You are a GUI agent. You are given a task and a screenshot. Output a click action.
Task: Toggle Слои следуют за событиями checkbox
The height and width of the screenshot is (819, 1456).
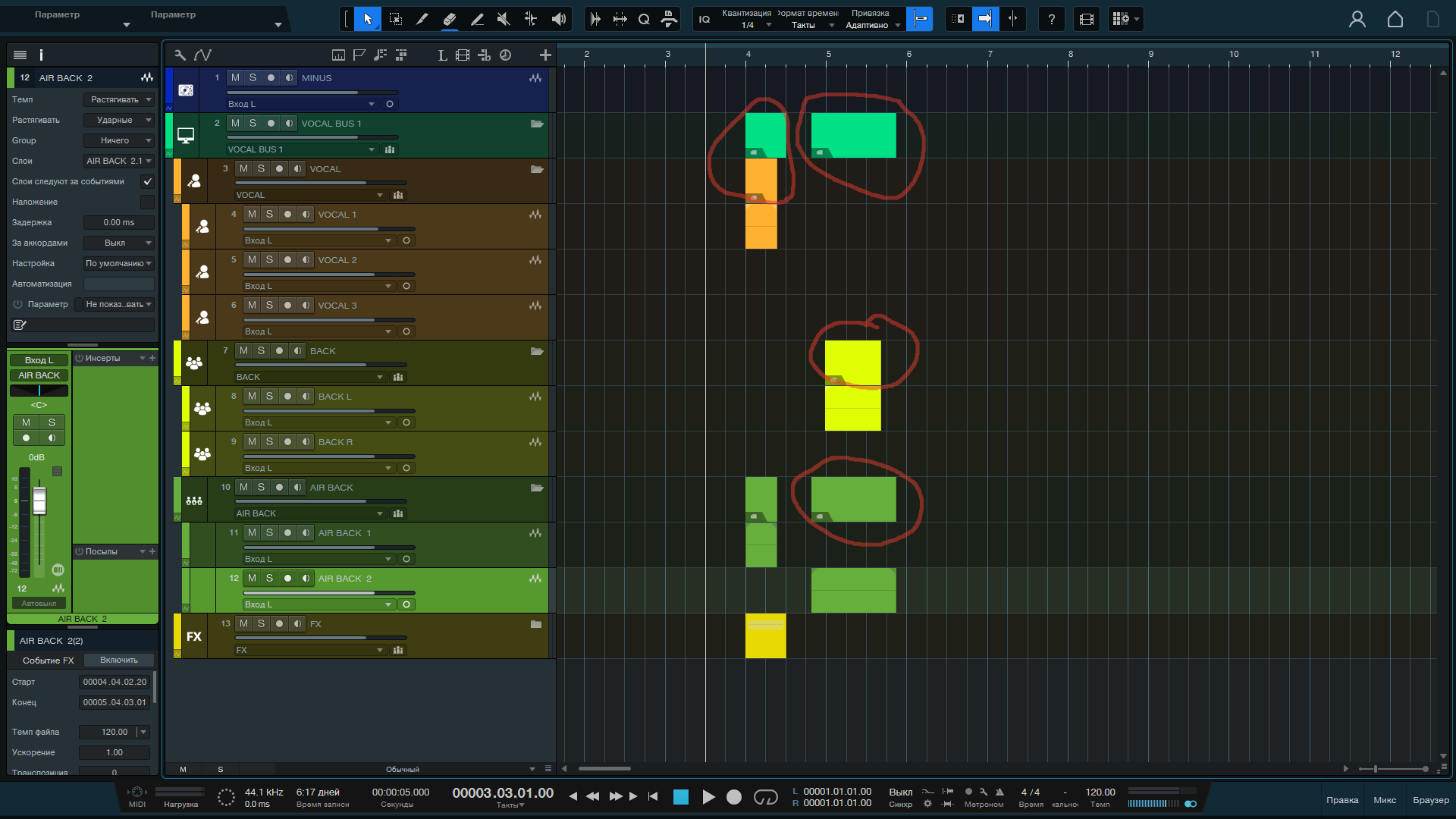[147, 181]
